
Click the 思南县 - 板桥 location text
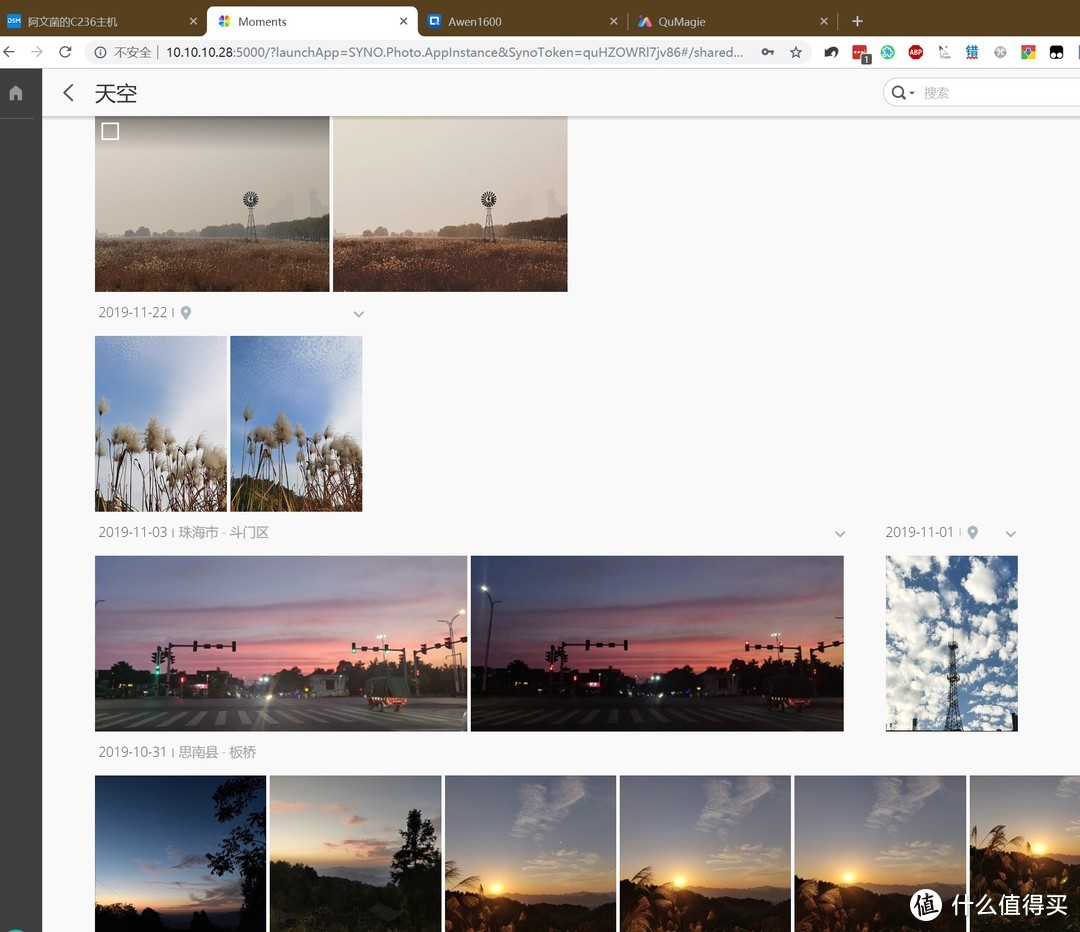(x=218, y=752)
